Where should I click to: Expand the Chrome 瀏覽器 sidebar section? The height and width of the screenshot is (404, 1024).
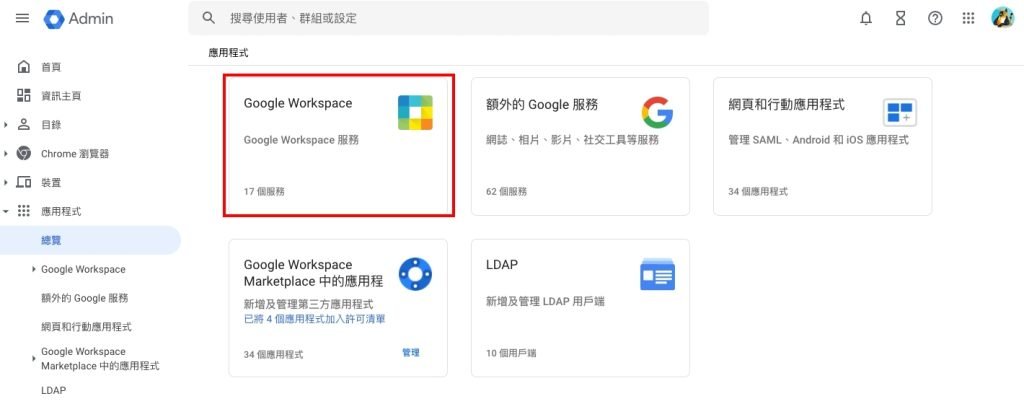click(6, 153)
